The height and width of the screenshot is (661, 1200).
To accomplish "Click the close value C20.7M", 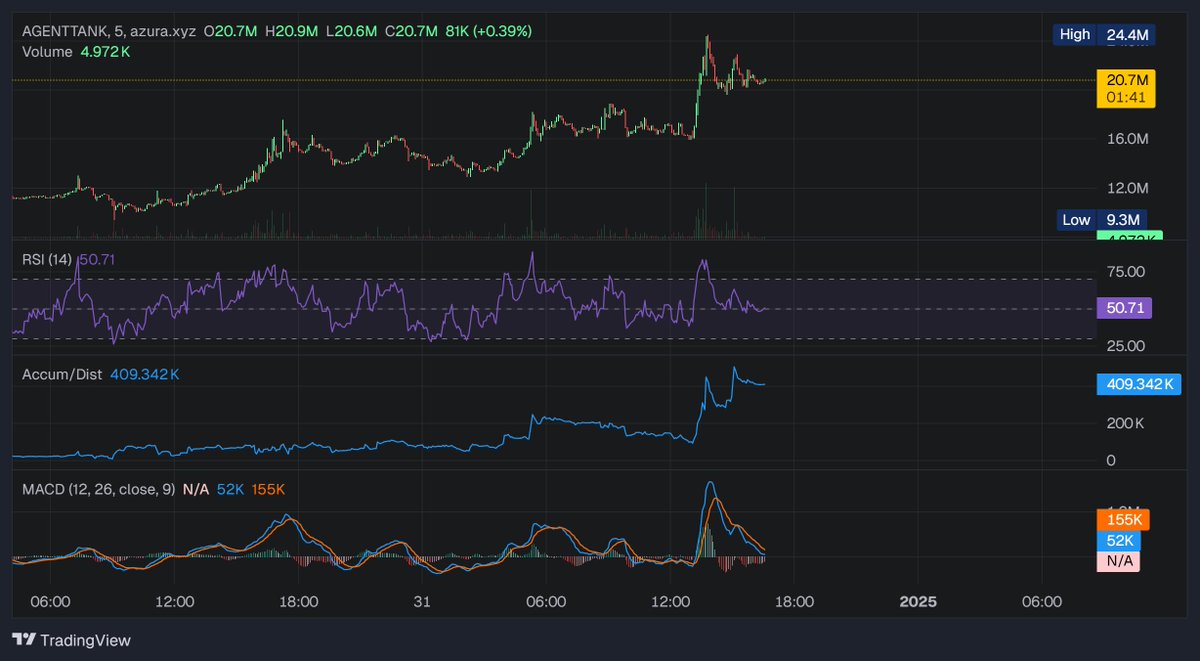I will point(410,31).
